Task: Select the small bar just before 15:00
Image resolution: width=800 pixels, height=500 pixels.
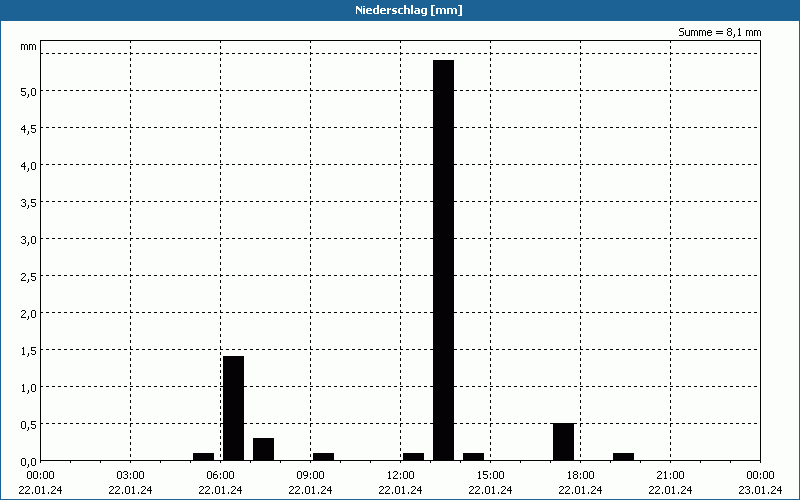Action: tap(473, 457)
